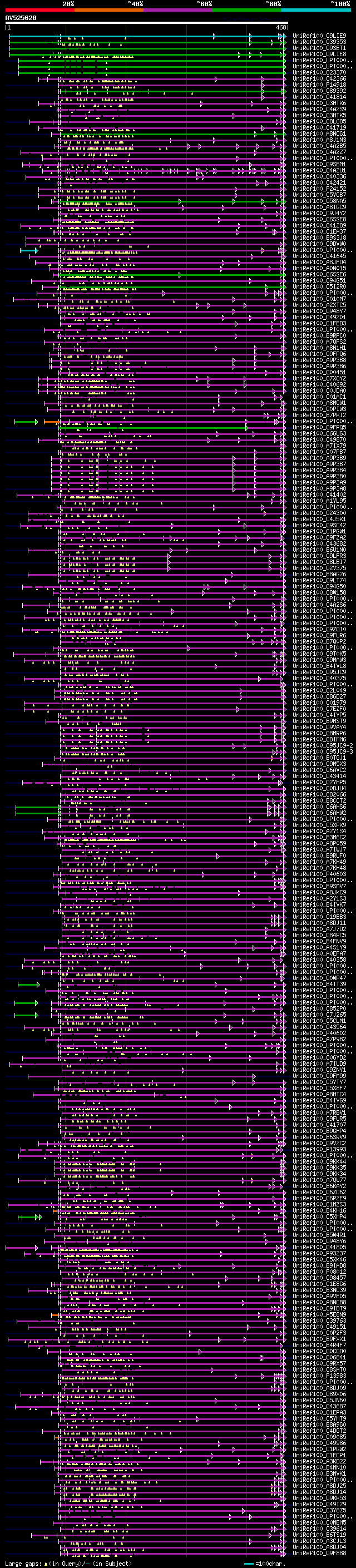Select hit UniRef100_A8N1H1

(x=319, y=348)
